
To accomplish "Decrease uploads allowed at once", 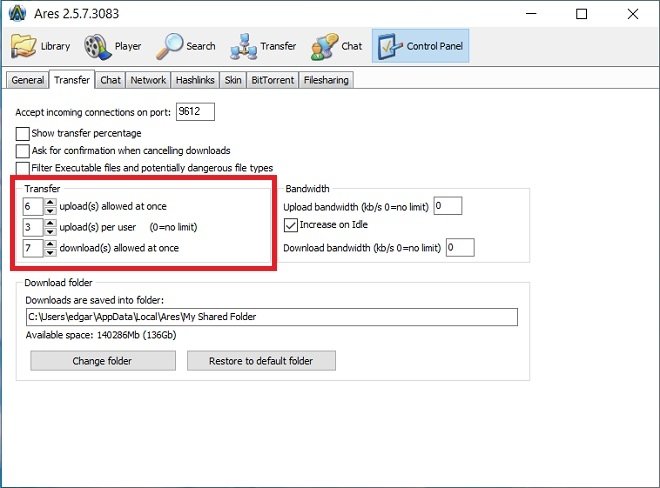I will click(50, 211).
